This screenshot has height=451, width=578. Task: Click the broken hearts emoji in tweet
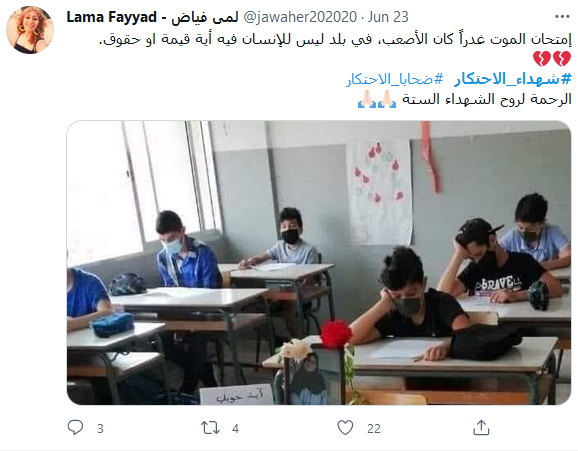pyautogui.click(x=552, y=59)
